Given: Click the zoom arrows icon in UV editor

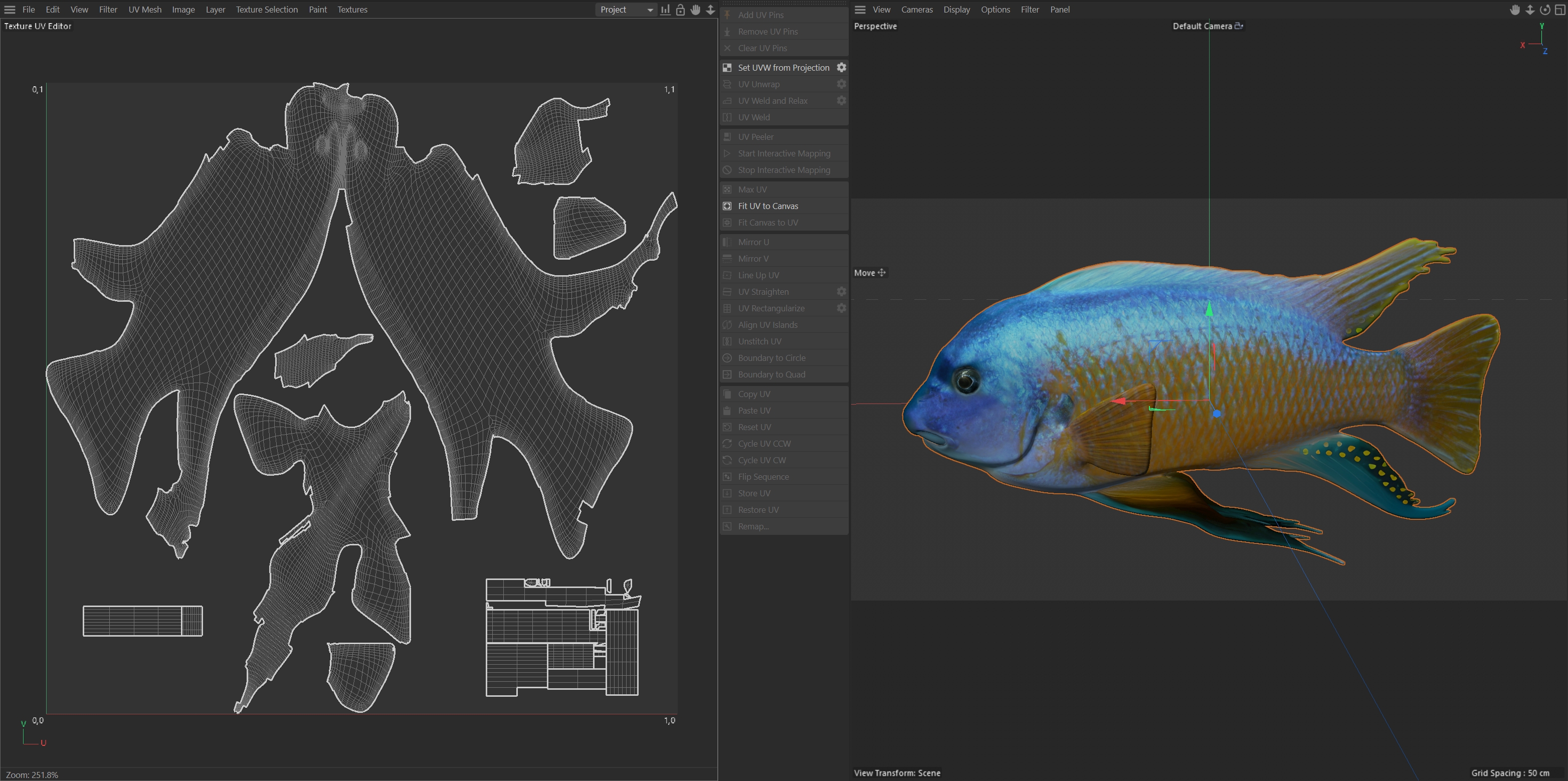Looking at the screenshot, I should (x=710, y=10).
